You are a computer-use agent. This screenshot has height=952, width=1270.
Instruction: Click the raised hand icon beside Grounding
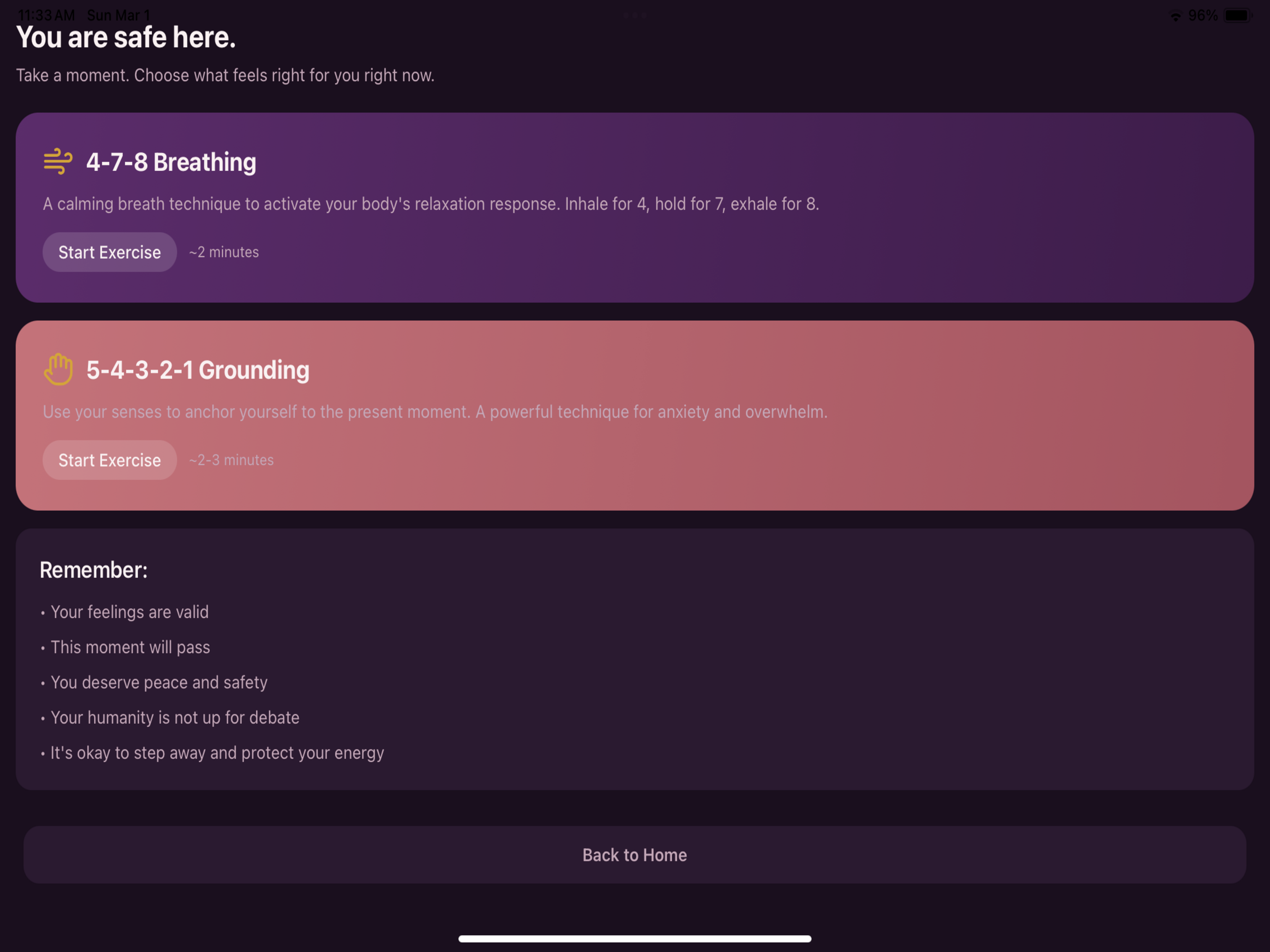(58, 369)
